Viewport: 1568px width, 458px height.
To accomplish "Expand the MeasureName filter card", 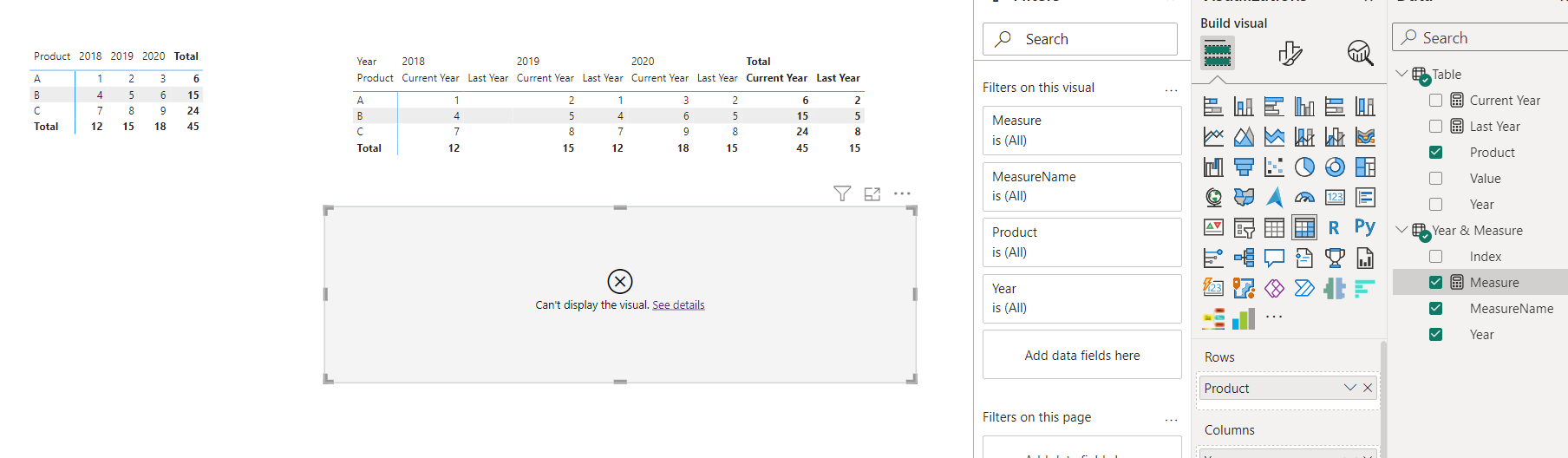I will click(x=1081, y=186).
